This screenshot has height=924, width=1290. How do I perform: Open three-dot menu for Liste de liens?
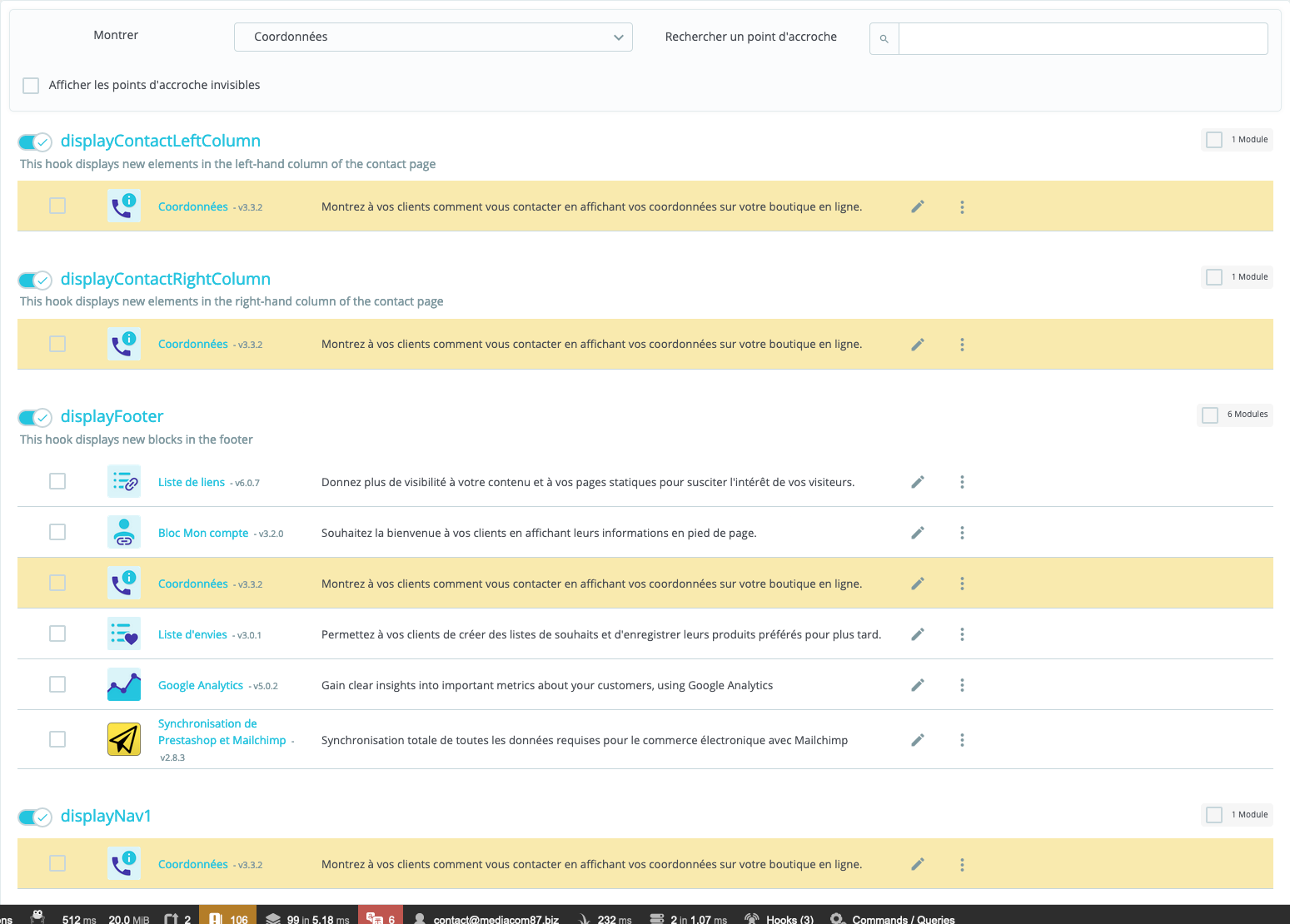(962, 482)
